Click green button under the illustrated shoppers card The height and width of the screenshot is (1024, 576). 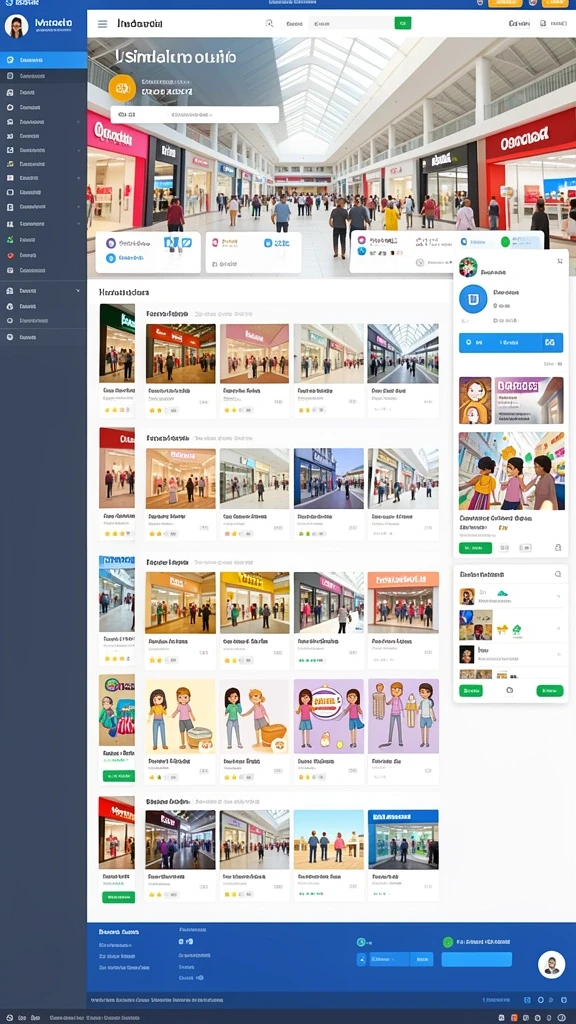[x=475, y=548]
